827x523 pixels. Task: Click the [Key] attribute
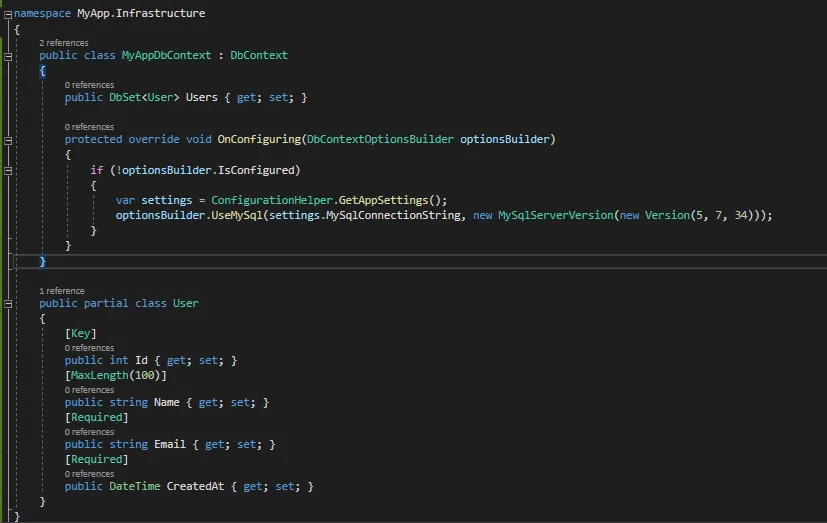[x=80, y=333]
